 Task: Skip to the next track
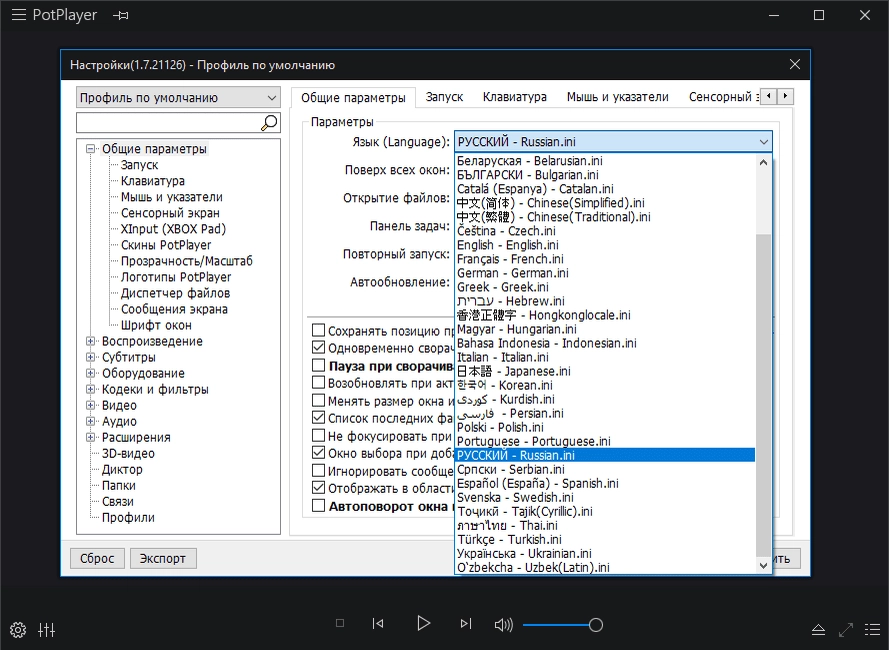pyautogui.click(x=465, y=623)
